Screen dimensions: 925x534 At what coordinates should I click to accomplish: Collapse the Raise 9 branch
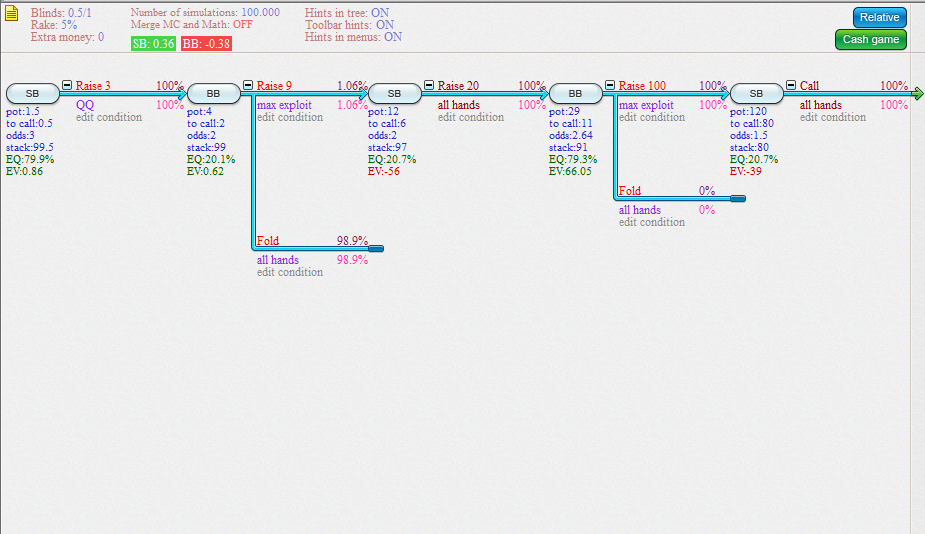point(248,85)
